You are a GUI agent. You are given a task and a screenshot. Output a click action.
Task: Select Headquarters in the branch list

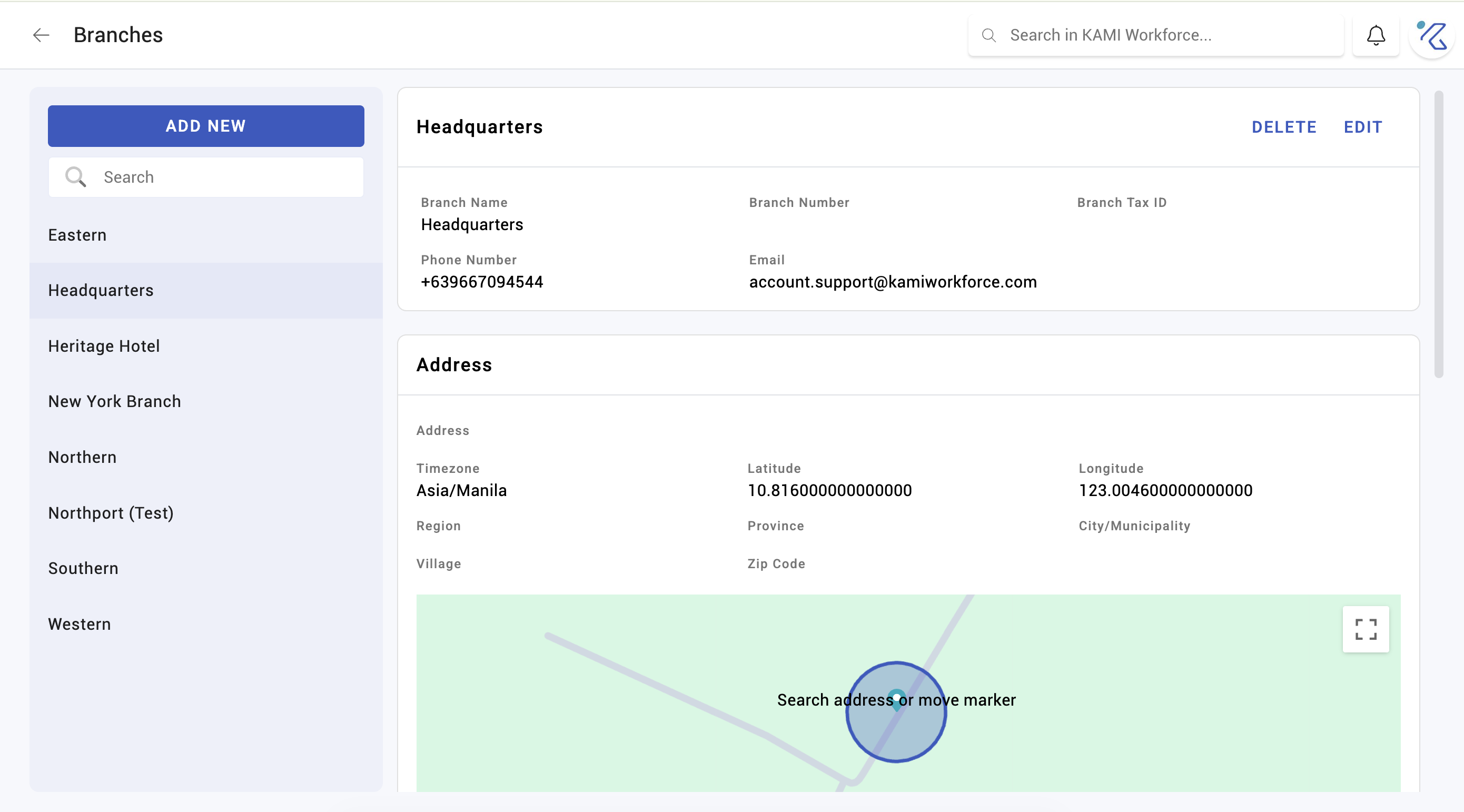(x=206, y=290)
